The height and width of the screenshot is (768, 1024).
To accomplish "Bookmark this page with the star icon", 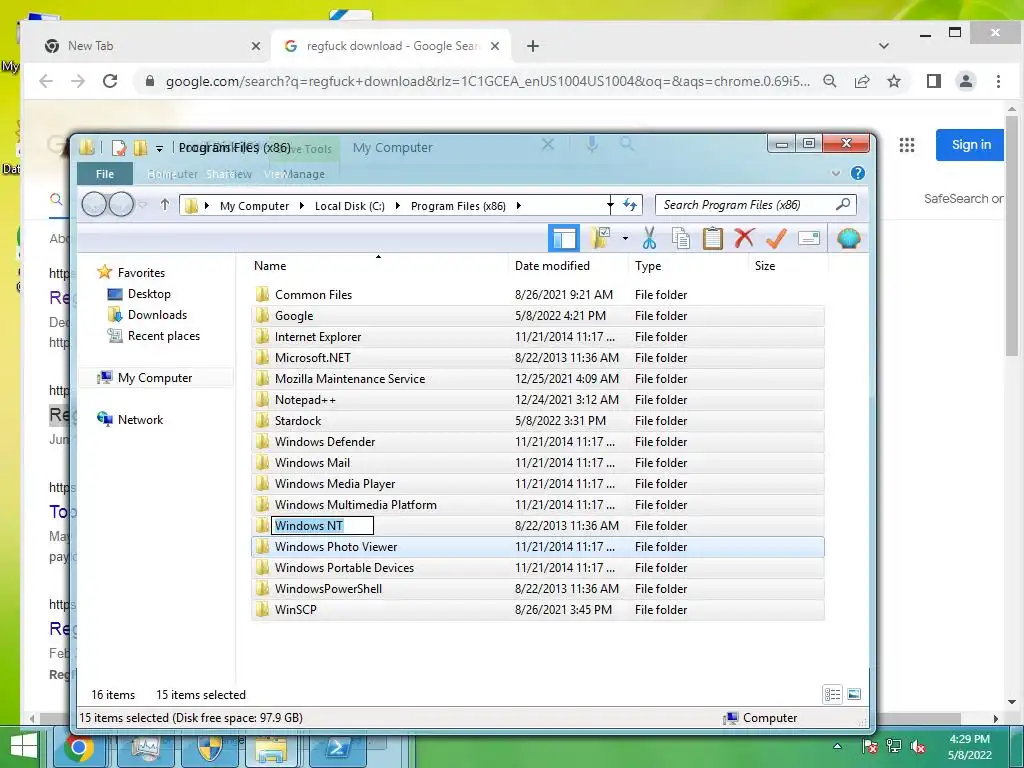I will click(x=894, y=81).
